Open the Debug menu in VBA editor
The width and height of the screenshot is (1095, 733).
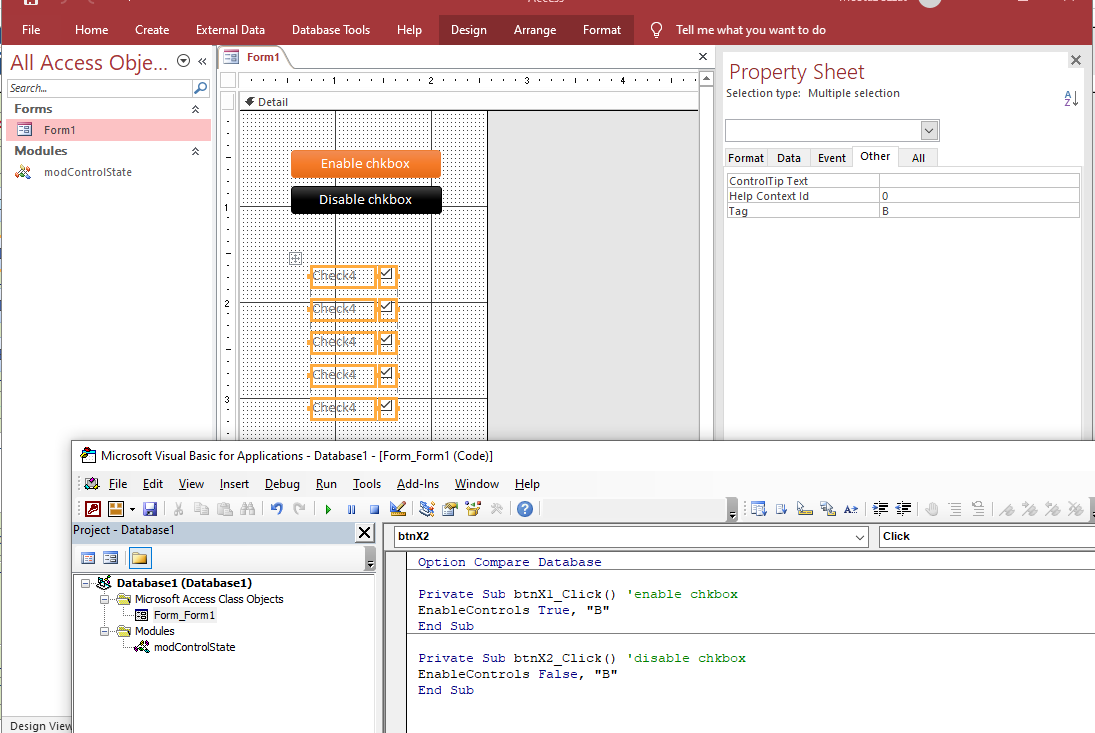coord(282,484)
